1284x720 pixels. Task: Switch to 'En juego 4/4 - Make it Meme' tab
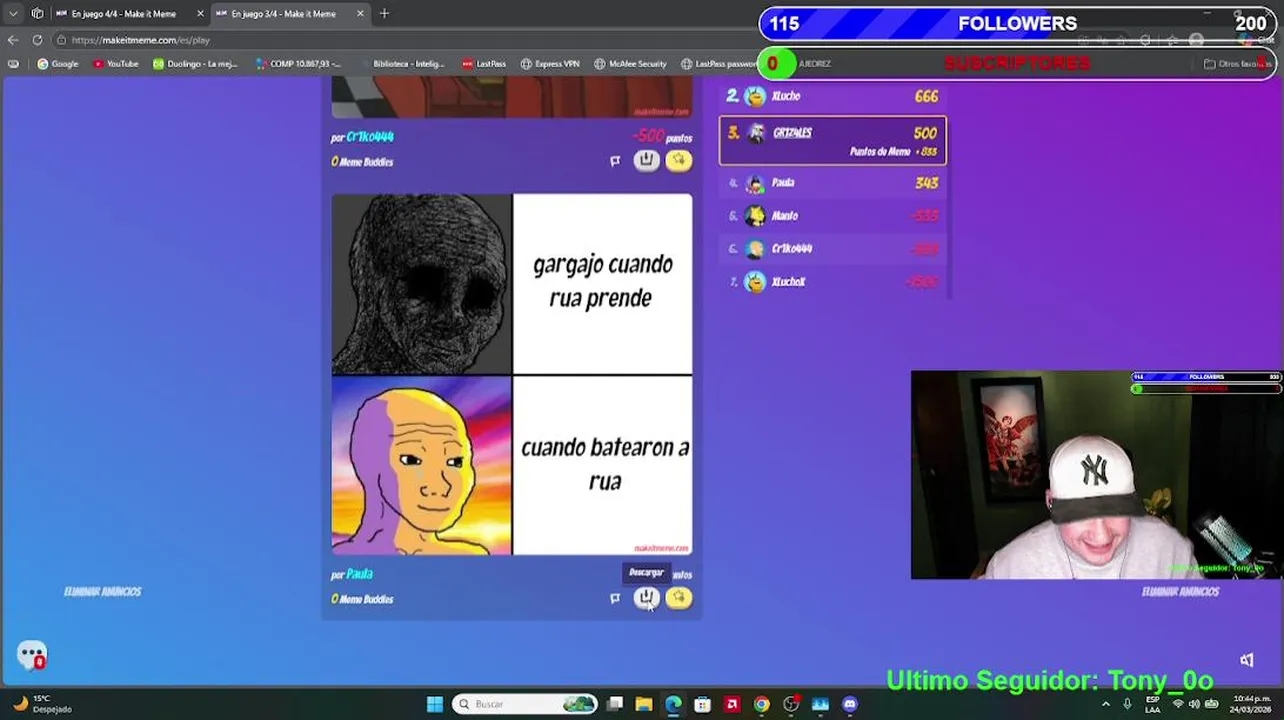tap(128, 14)
